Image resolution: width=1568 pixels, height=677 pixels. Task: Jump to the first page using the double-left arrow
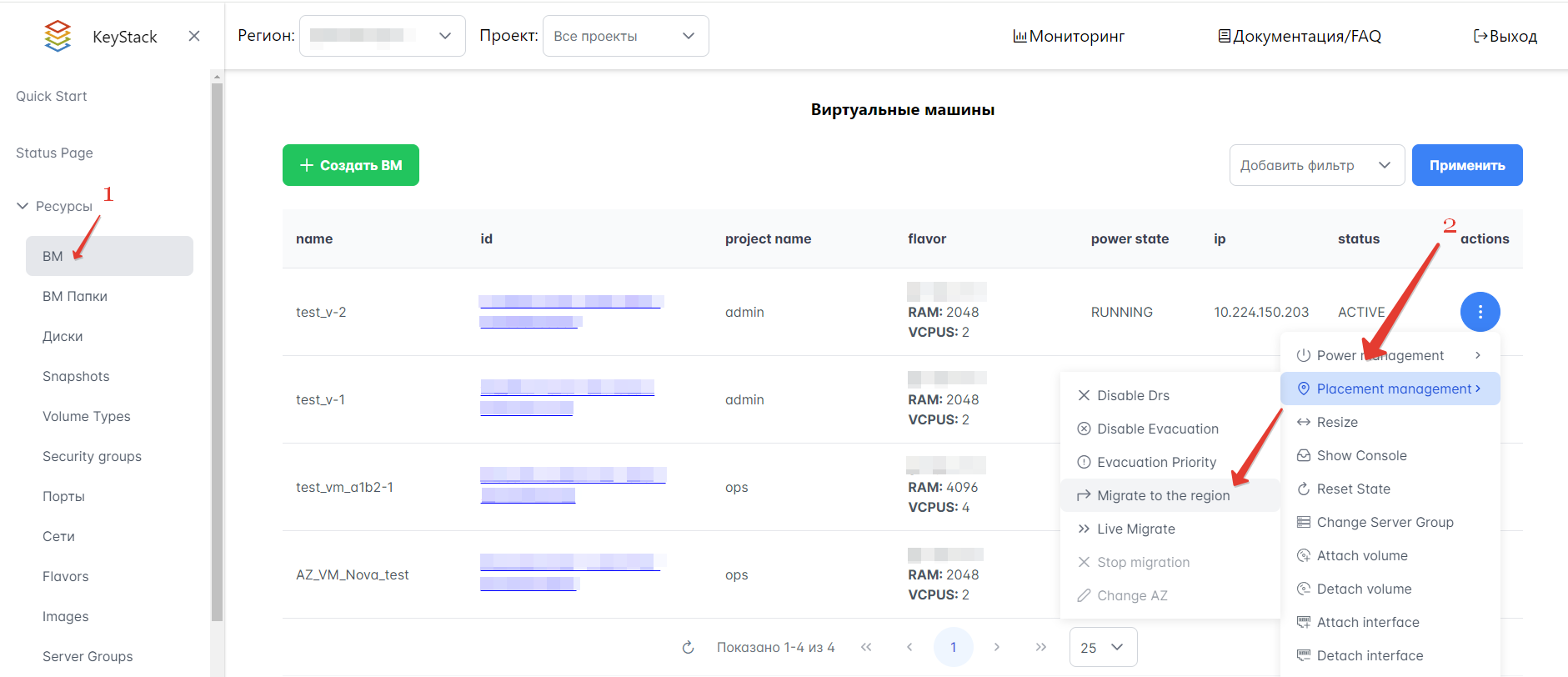click(866, 647)
